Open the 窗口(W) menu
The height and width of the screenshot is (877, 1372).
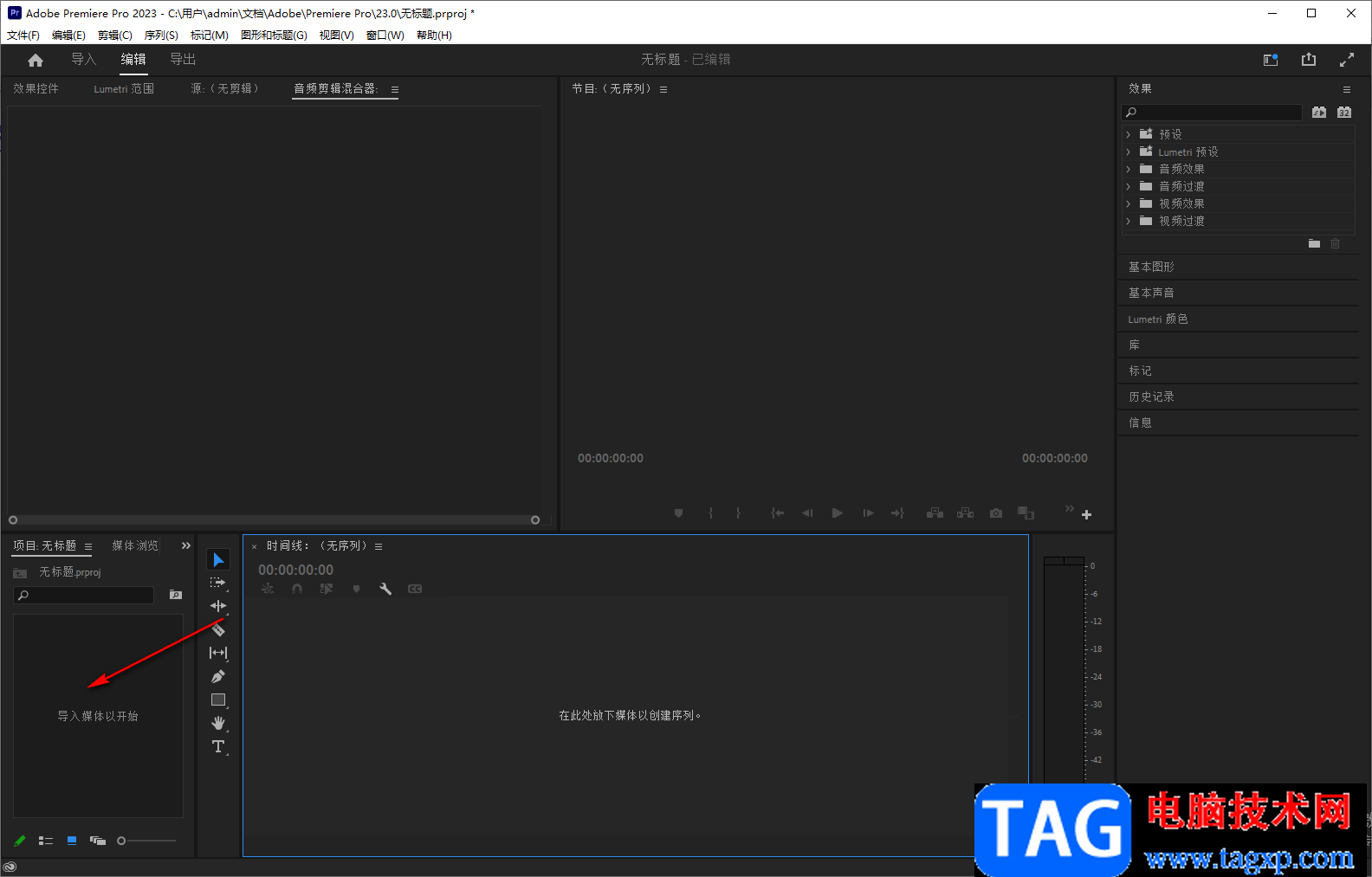[x=385, y=35]
